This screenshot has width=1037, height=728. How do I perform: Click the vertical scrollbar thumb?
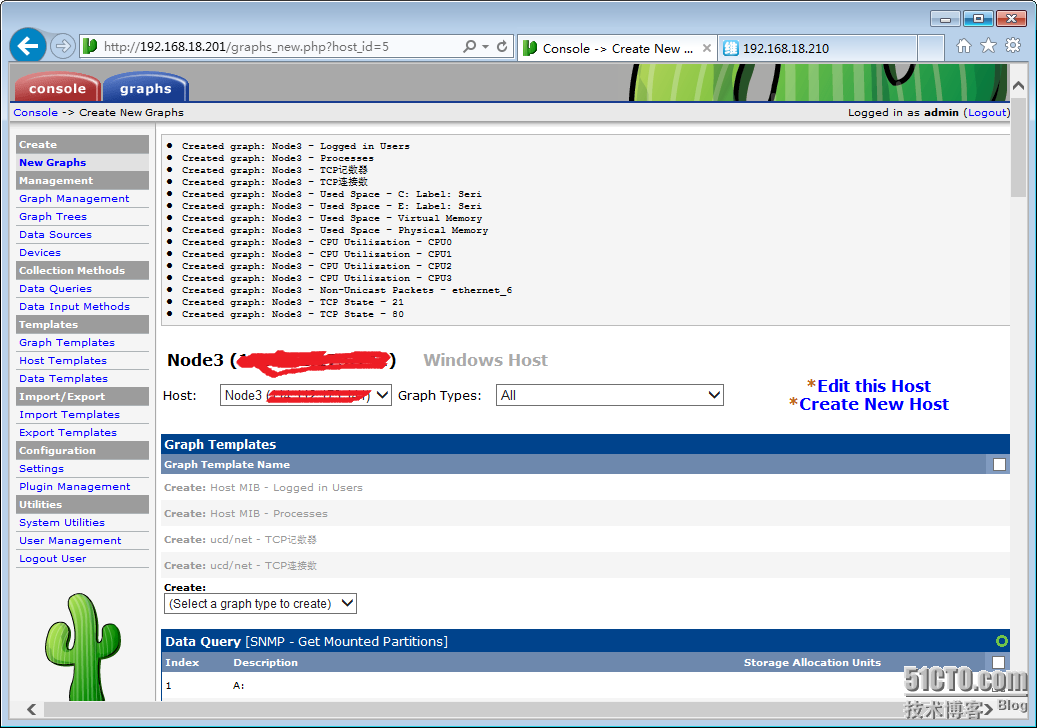(x=1018, y=147)
